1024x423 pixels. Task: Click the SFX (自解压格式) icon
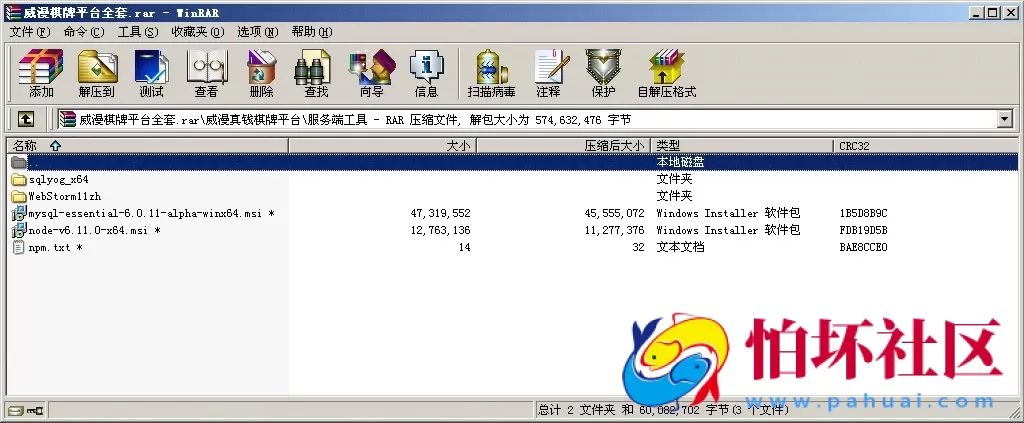[x=667, y=72]
